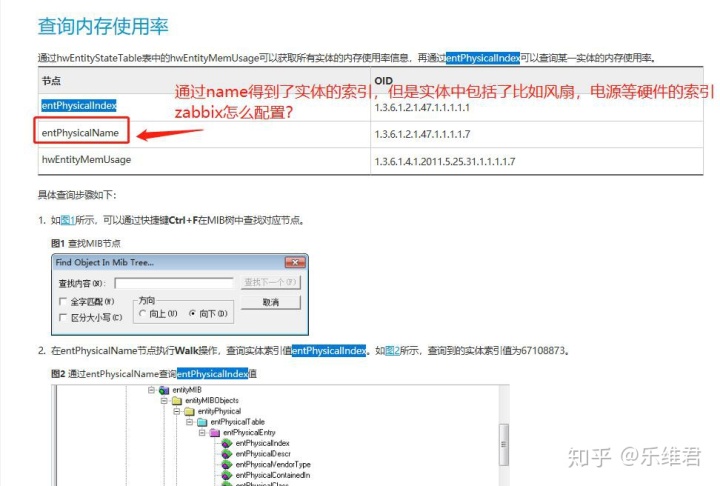The height and width of the screenshot is (486, 720).
Task: Close the Find Object In Mib Tree dialog
Action: (295, 262)
